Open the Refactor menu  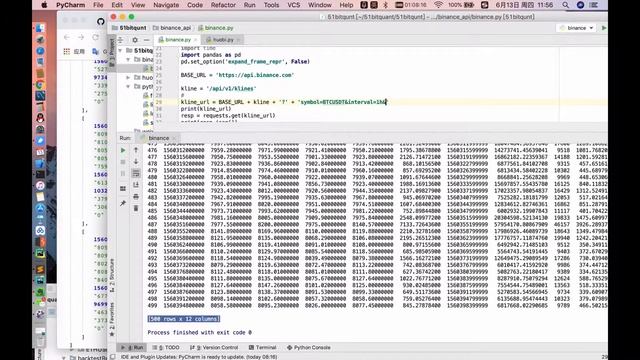(223, 5)
